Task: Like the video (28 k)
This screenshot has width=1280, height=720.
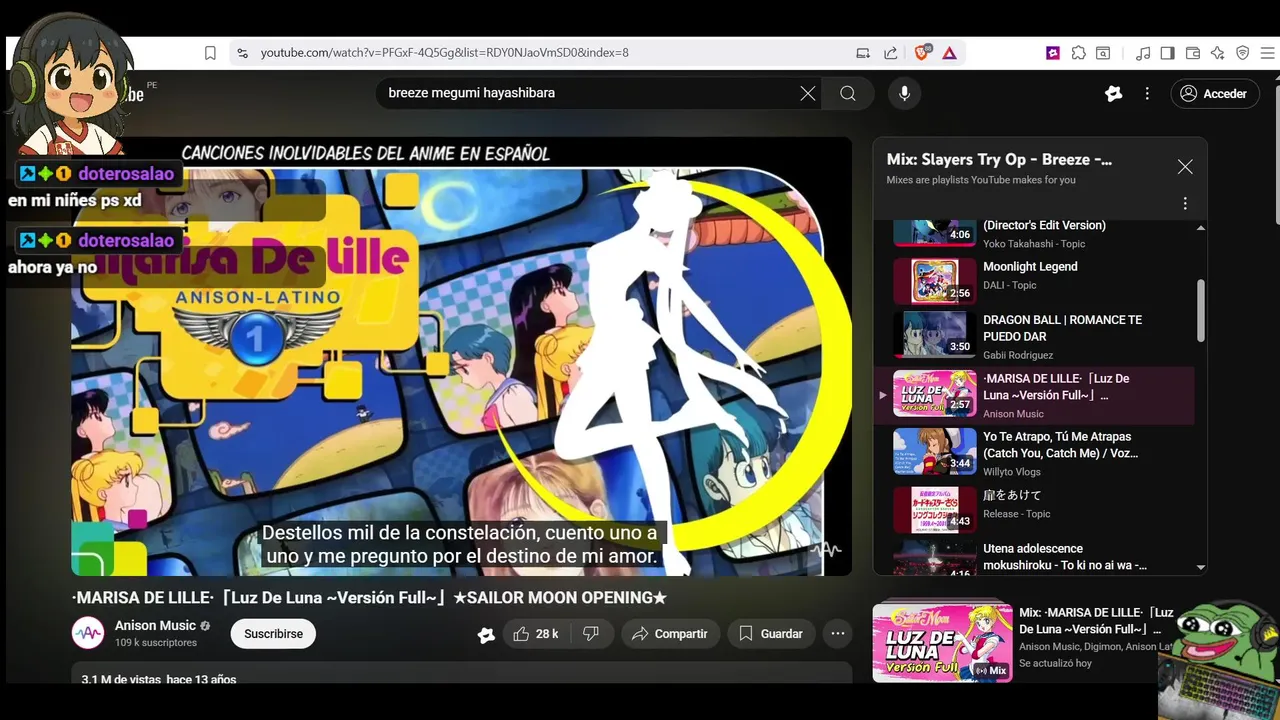Action: pyautogui.click(x=536, y=634)
